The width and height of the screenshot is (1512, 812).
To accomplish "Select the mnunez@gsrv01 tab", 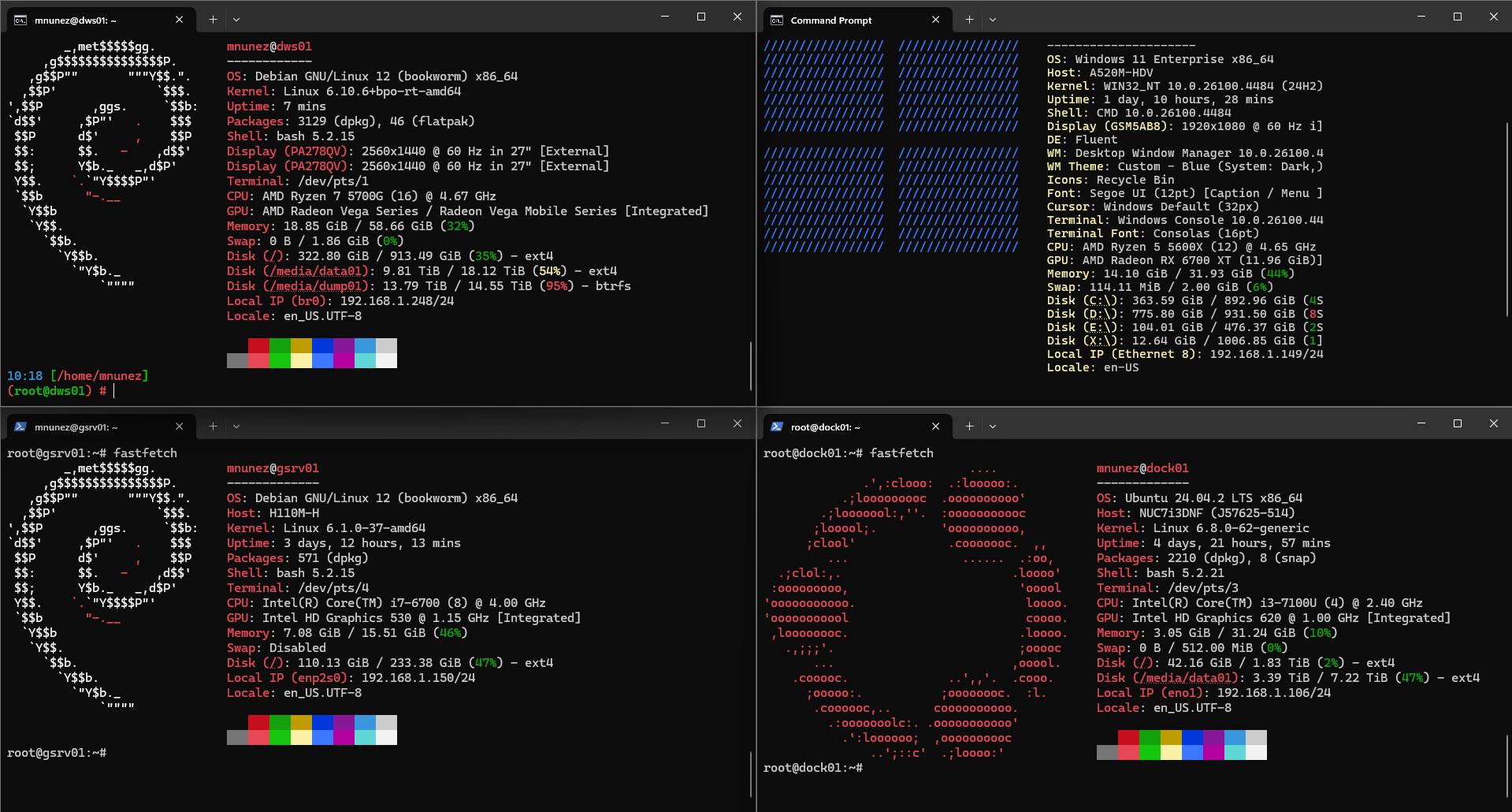I will (x=100, y=426).
